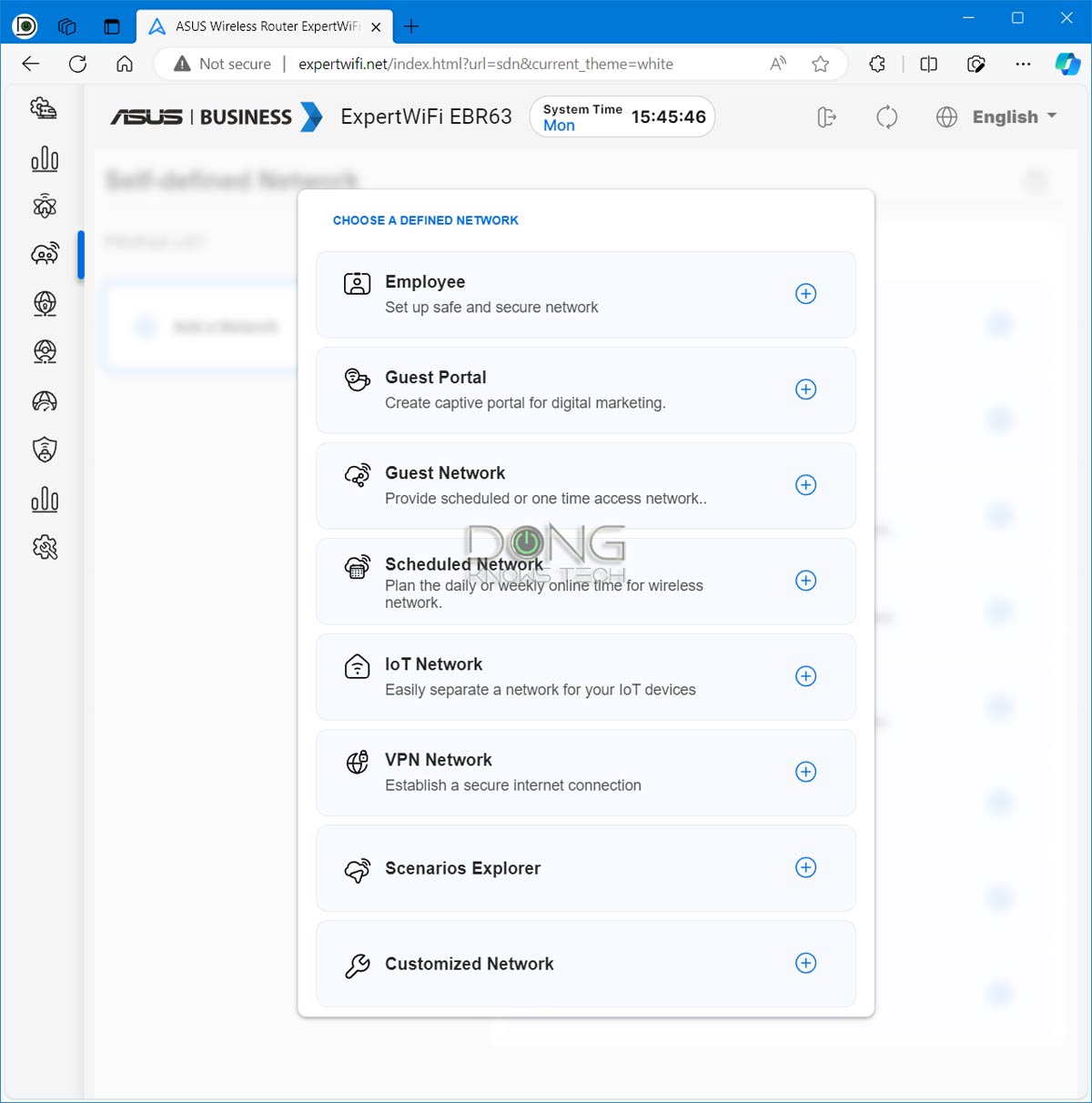Go back with the browser back arrow
1092x1103 pixels.
point(31,64)
